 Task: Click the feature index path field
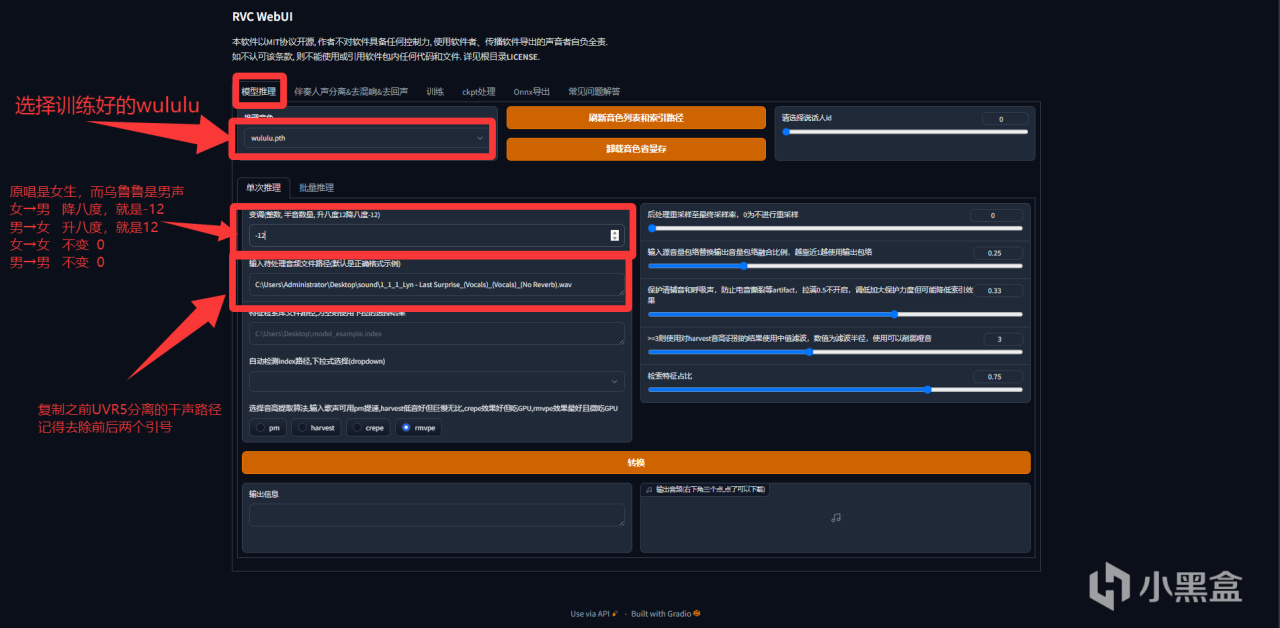coord(436,333)
